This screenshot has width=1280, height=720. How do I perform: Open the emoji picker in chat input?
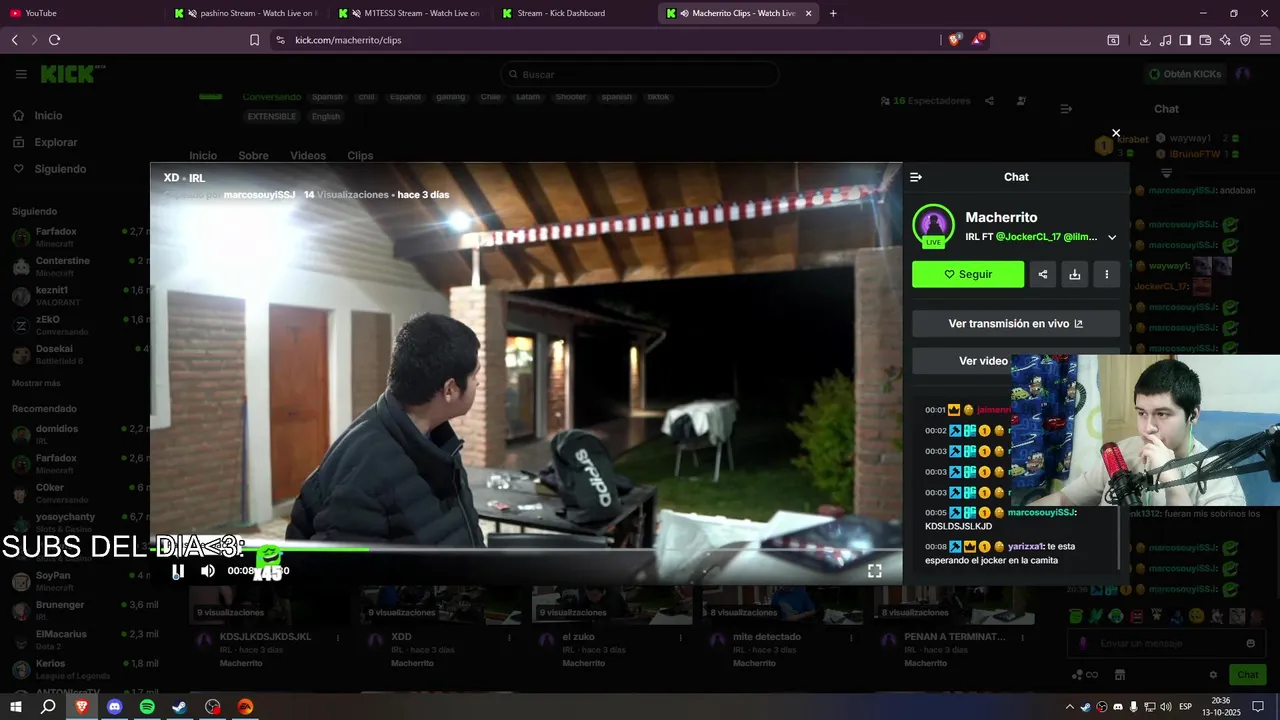click(x=1250, y=644)
